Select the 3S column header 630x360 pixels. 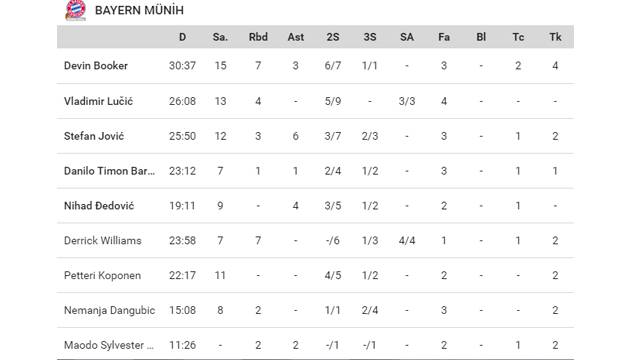point(370,37)
